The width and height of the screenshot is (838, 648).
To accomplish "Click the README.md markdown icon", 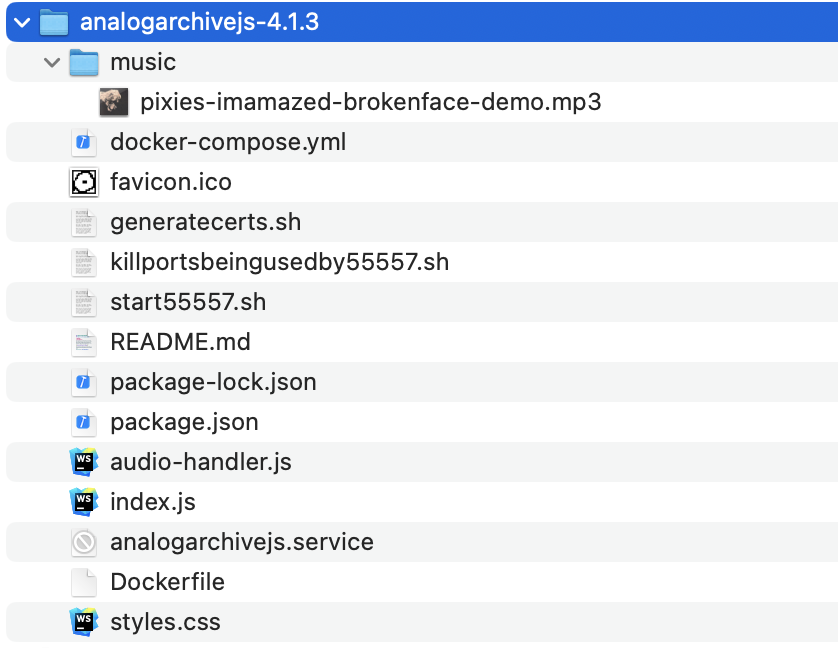I will [84, 342].
